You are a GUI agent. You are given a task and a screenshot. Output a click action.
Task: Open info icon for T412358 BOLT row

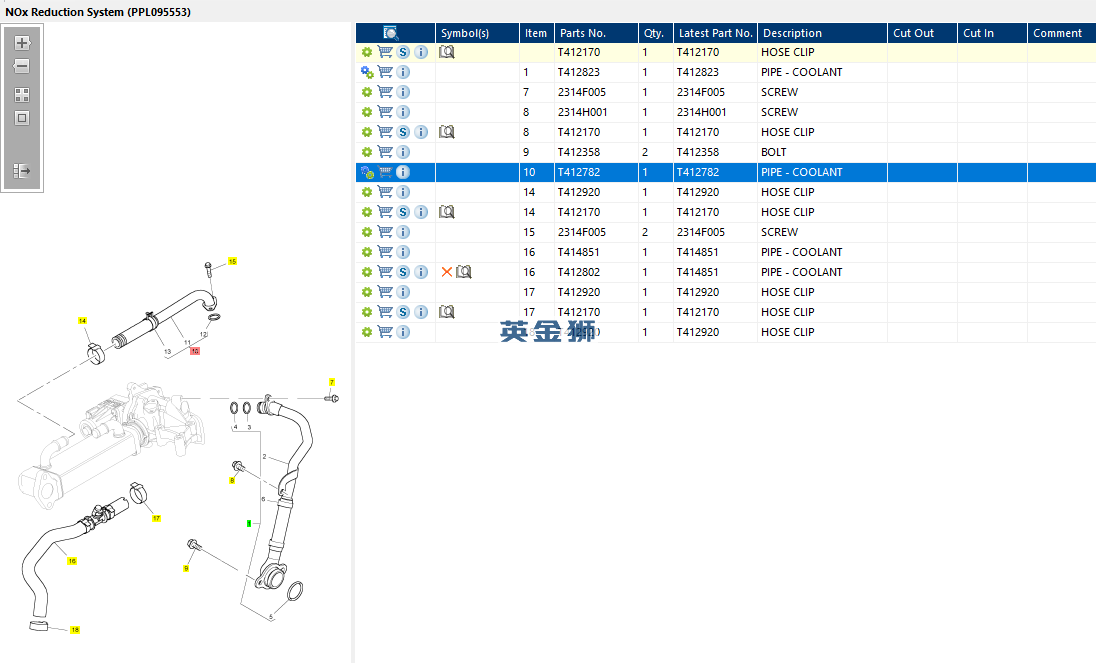tap(403, 152)
